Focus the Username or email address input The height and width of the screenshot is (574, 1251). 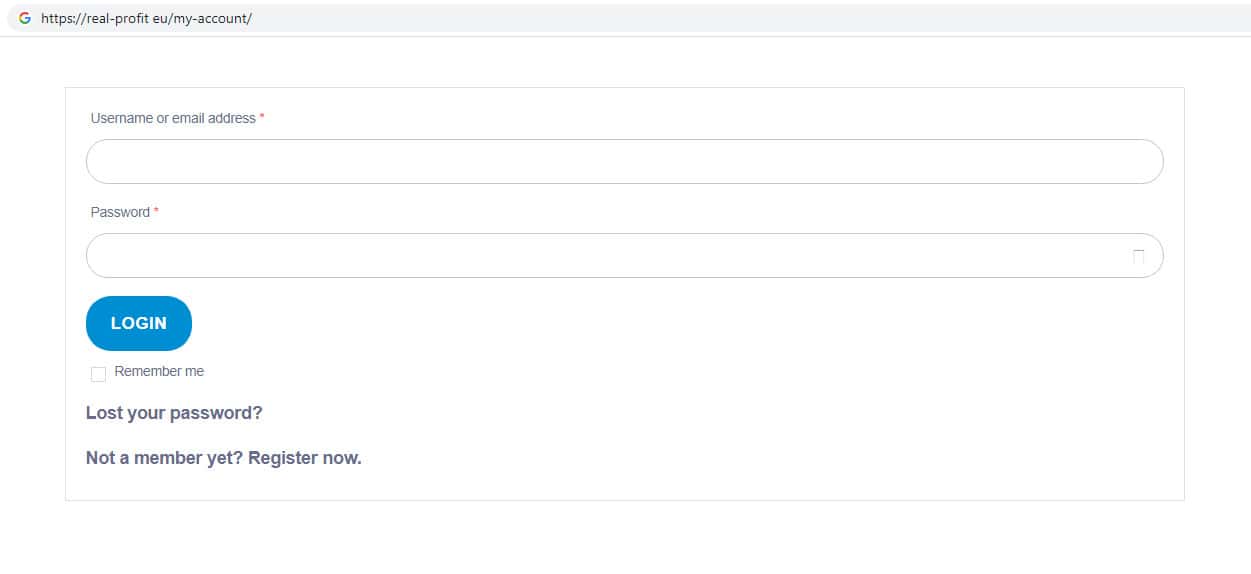click(x=624, y=162)
